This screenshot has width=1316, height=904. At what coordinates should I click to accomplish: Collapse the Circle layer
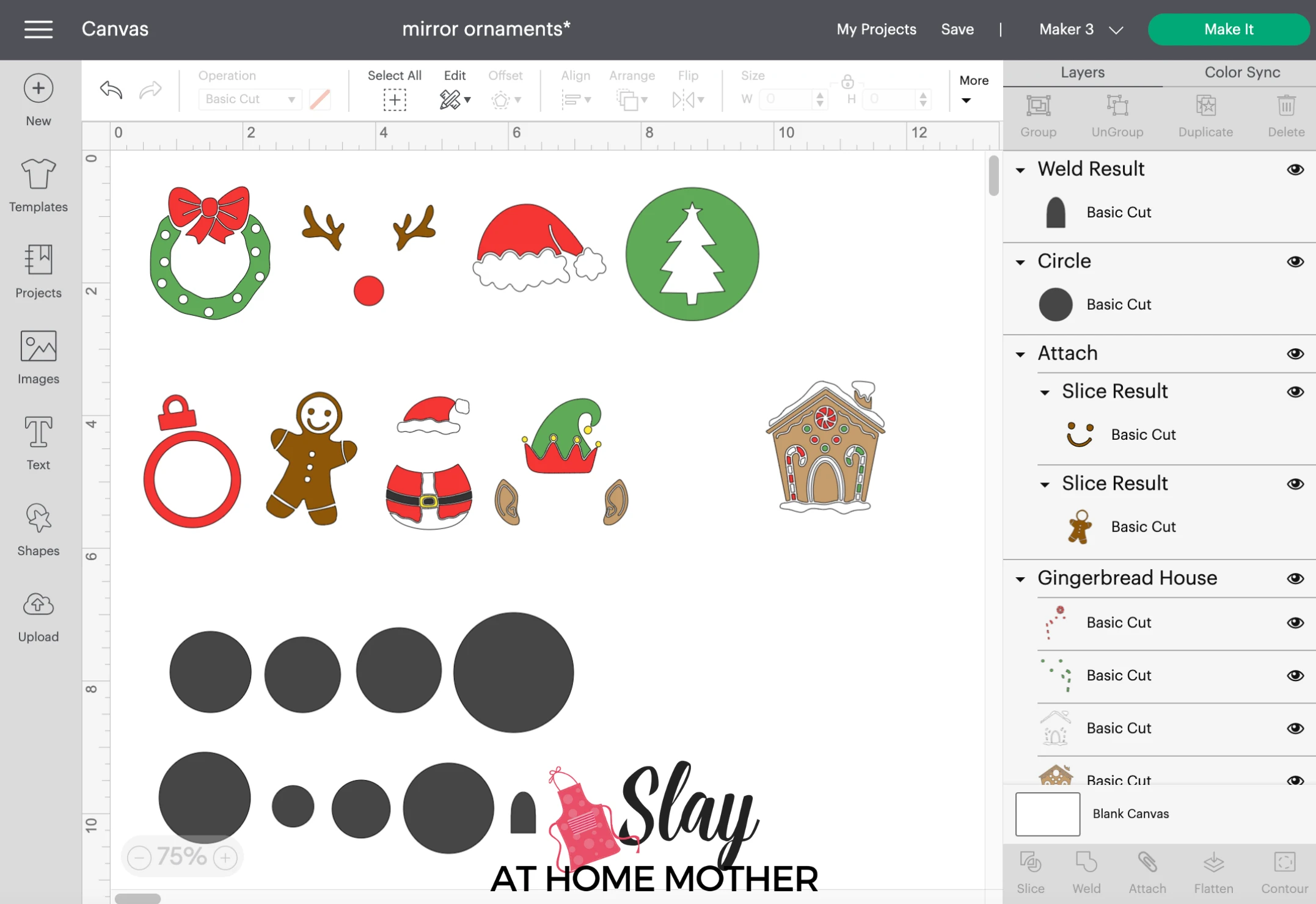[x=1020, y=263]
